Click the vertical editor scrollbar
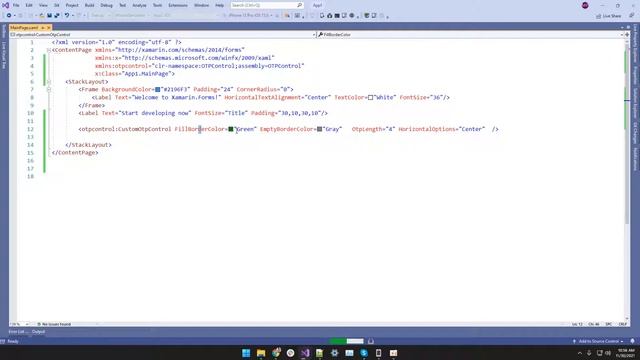The image size is (640, 360). click(x=627, y=180)
